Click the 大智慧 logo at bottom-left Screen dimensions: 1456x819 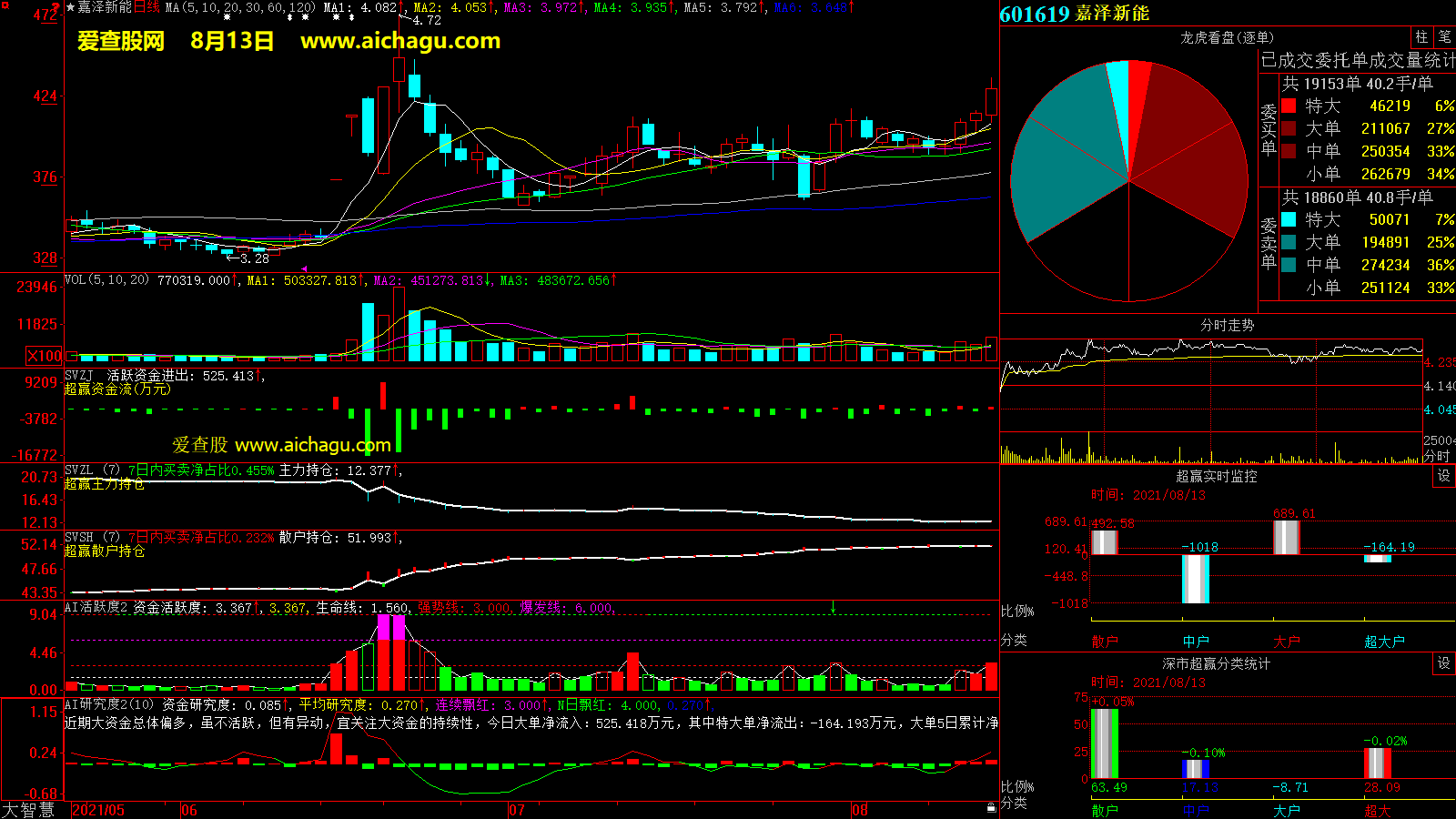(x=28, y=809)
